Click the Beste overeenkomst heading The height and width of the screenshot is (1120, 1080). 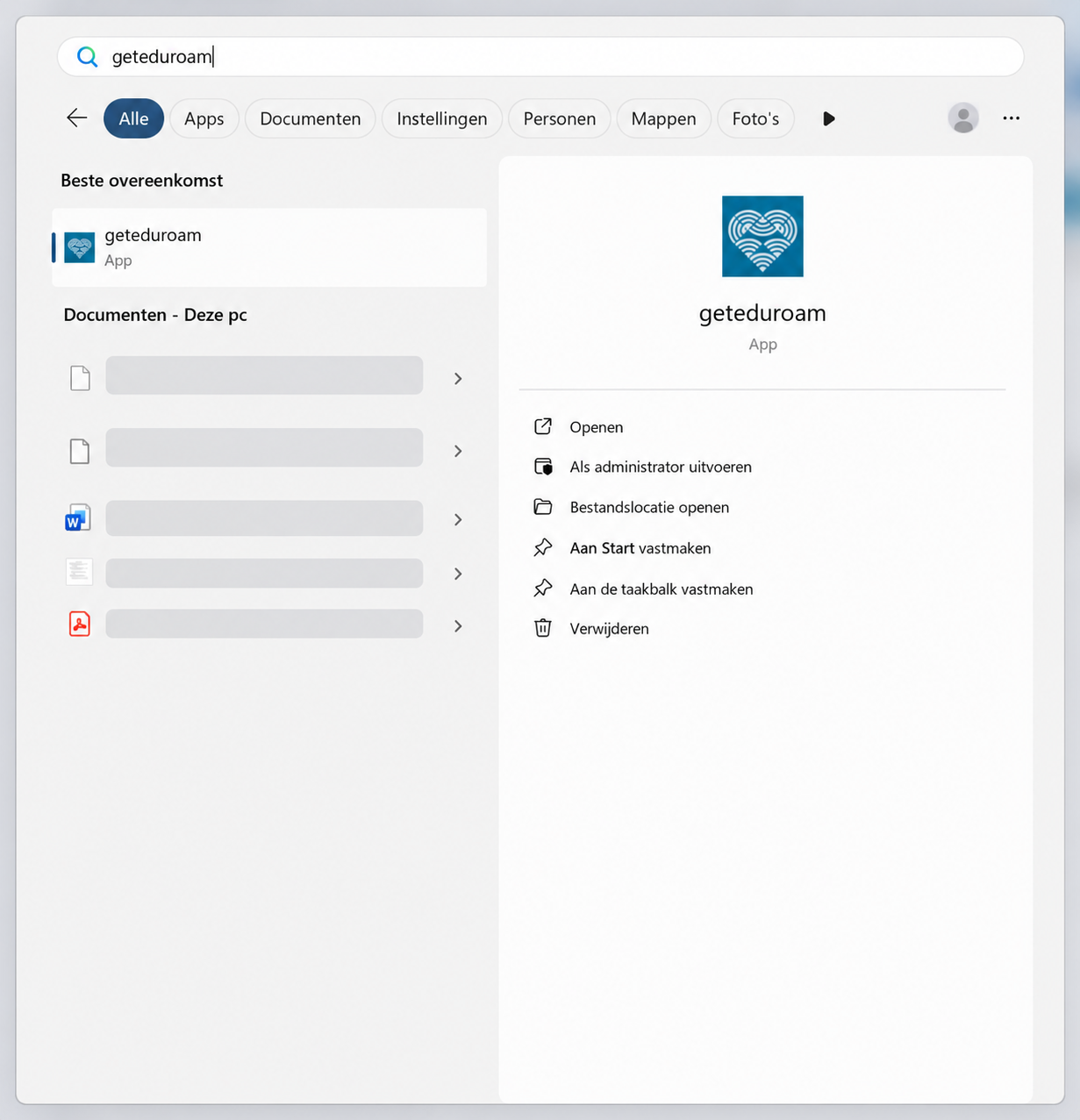pyautogui.click(x=142, y=180)
